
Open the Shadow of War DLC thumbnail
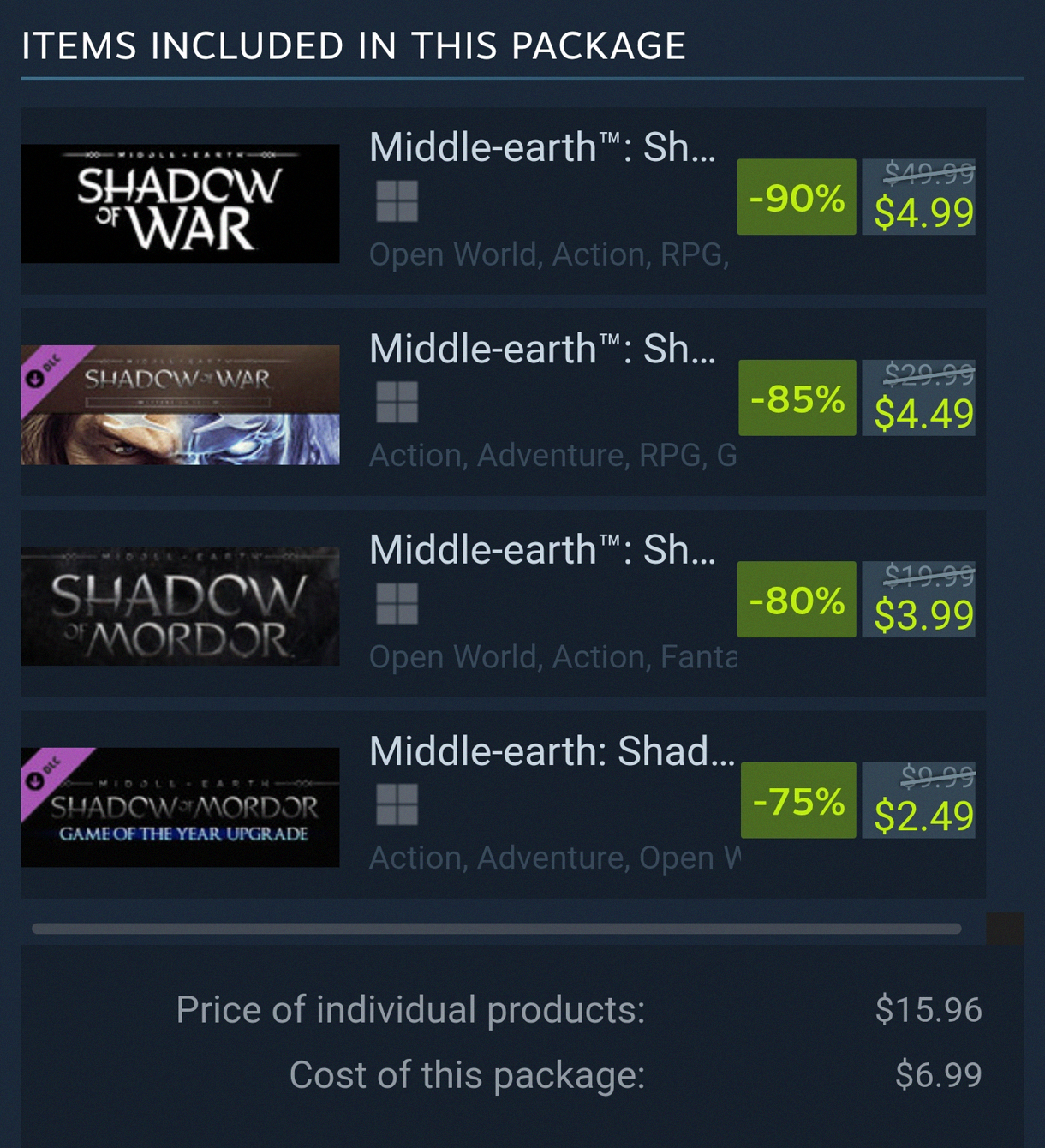tap(180, 405)
